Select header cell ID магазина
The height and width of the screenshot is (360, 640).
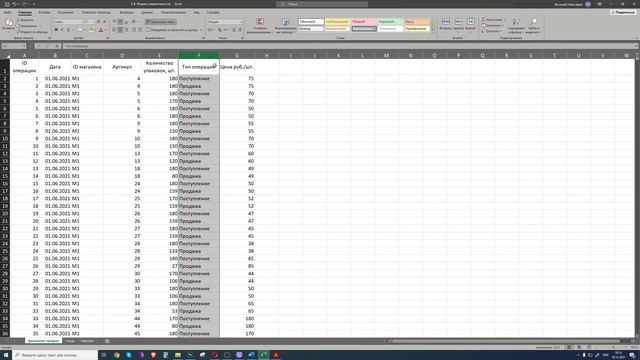(87, 67)
